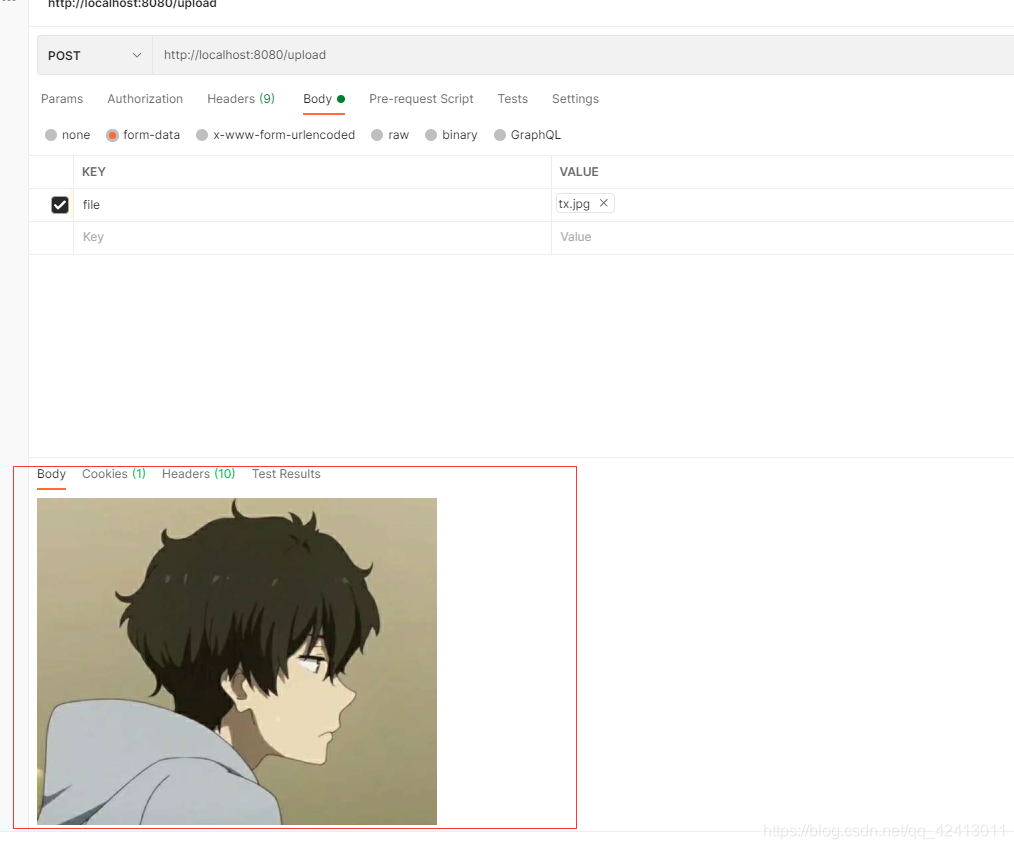
Task: Click the request URL input field
Action: 582,56
